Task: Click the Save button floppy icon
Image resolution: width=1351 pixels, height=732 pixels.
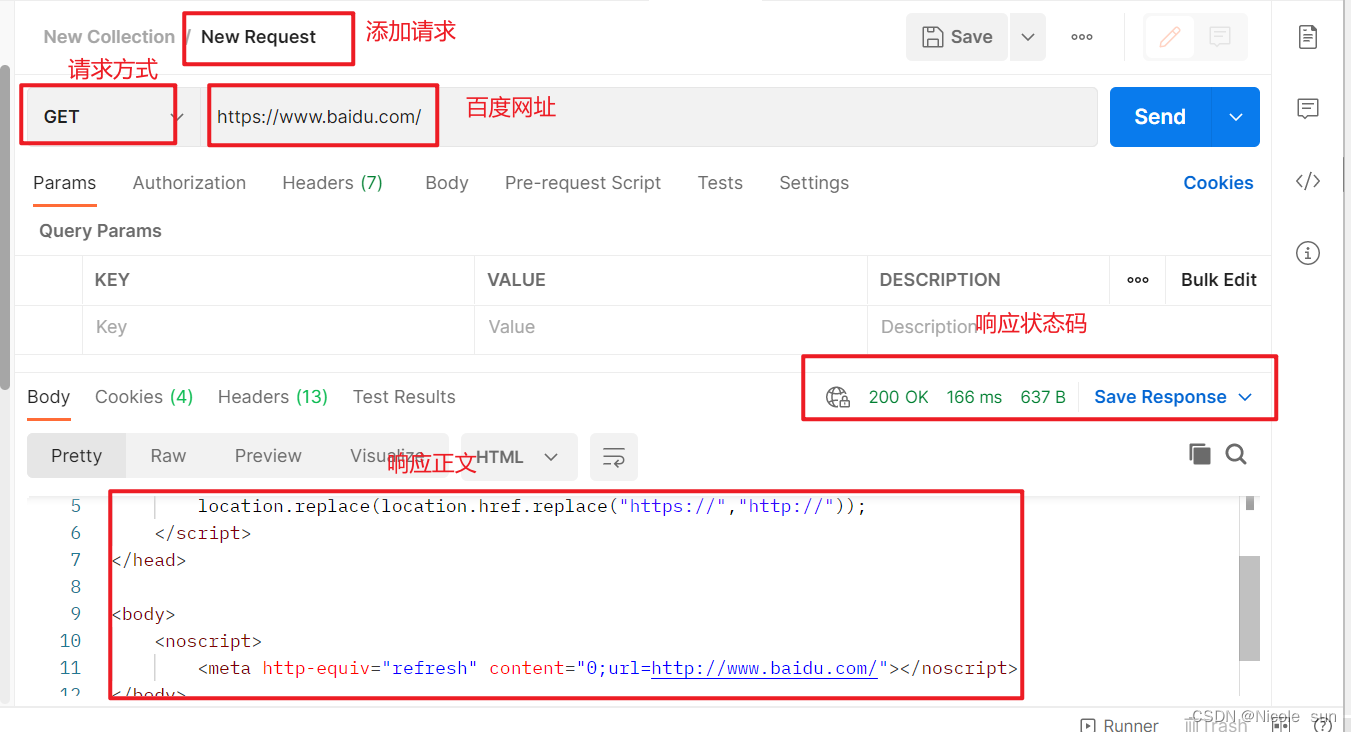Action: coord(933,37)
